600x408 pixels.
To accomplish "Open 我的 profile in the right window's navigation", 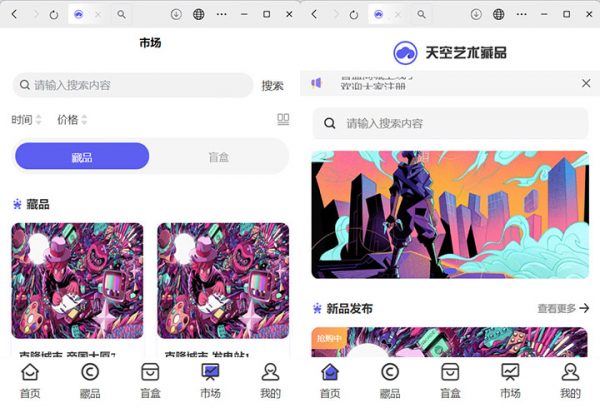I will tap(570, 379).
